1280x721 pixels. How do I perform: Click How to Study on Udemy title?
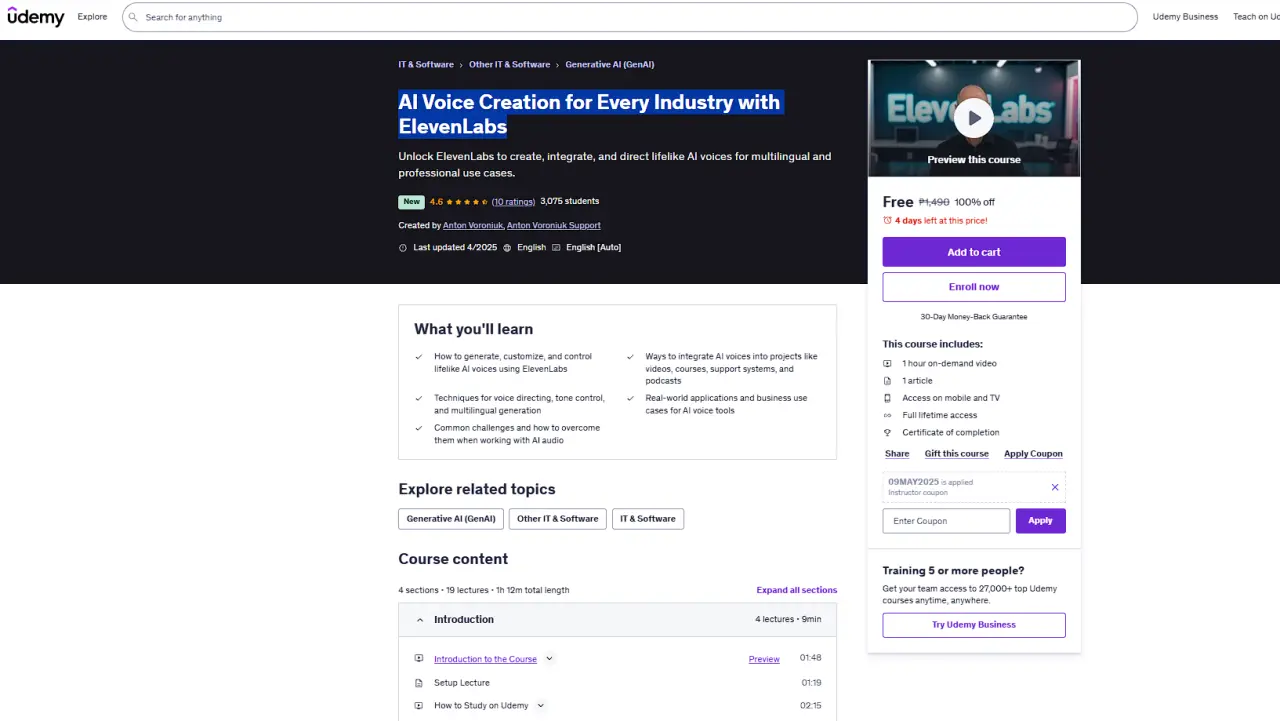[x=481, y=706]
